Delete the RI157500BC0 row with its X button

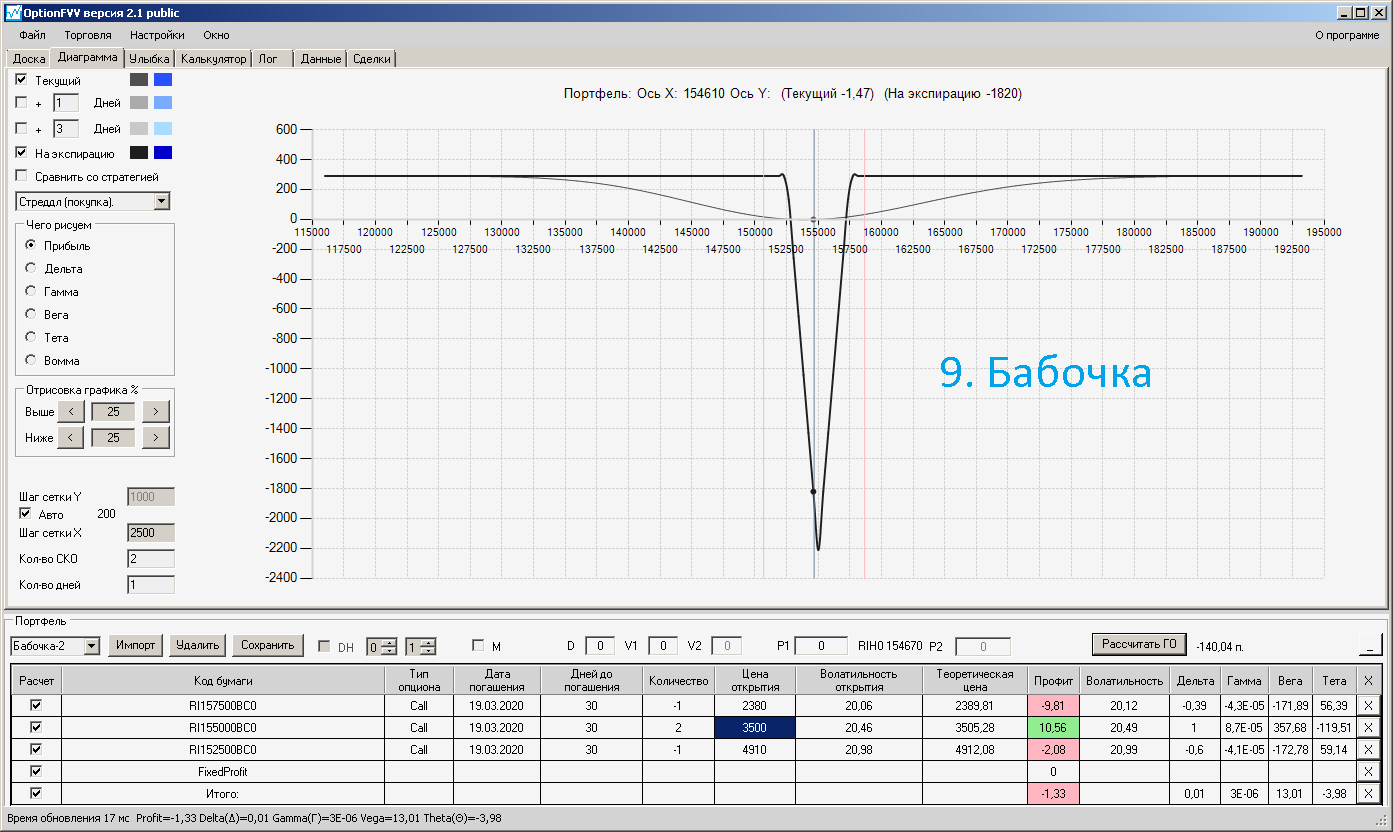pos(1369,706)
